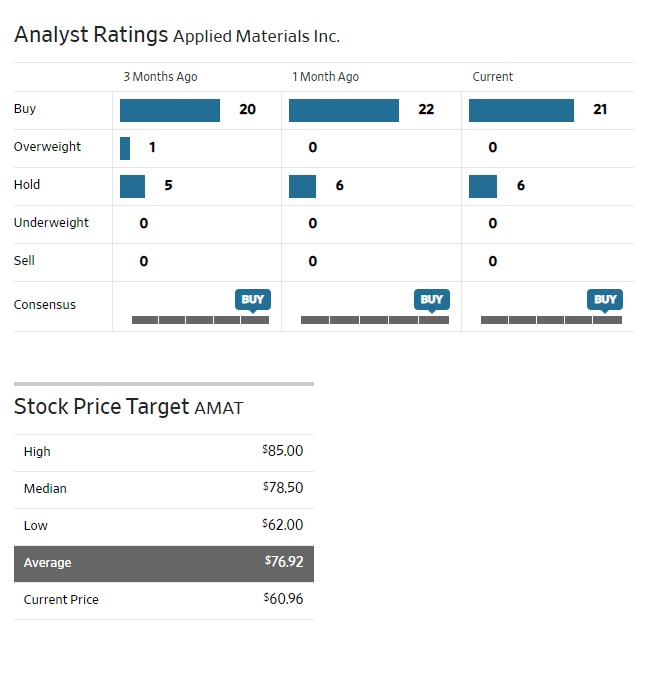The image size is (670, 675).
Task: Click the 3 Months Ago consensus scale bar
Action: coord(200,320)
